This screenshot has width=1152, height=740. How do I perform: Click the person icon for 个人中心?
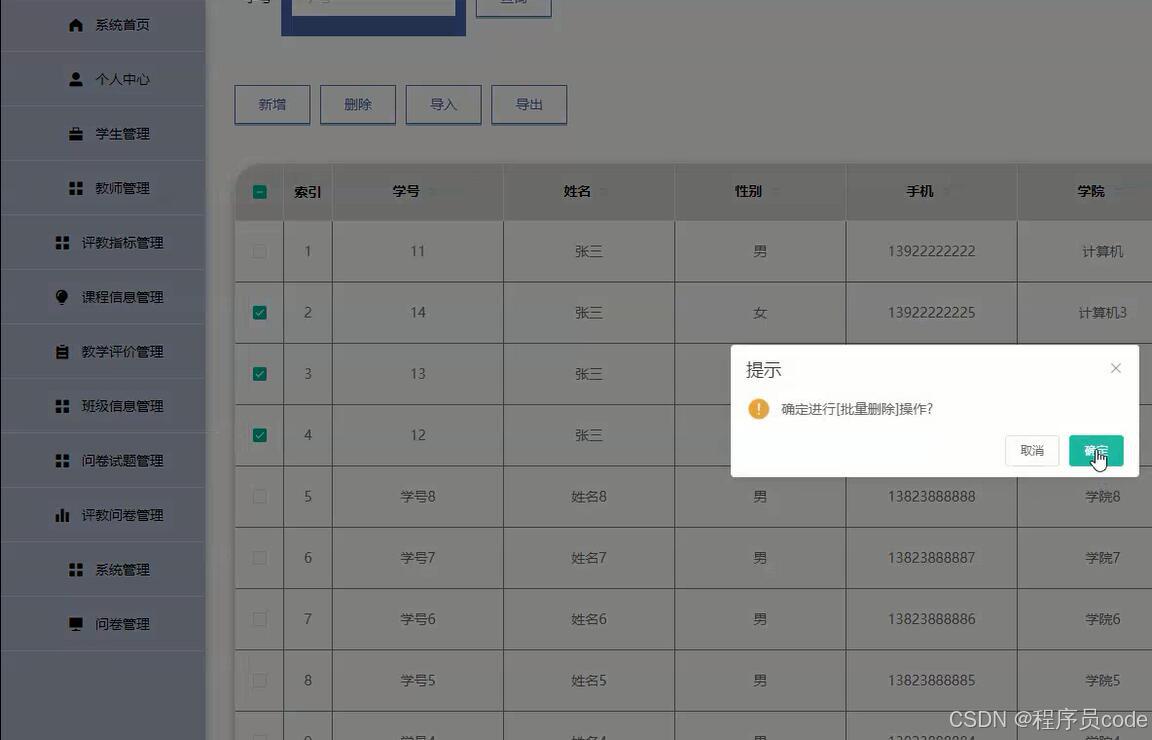pyautogui.click(x=76, y=79)
